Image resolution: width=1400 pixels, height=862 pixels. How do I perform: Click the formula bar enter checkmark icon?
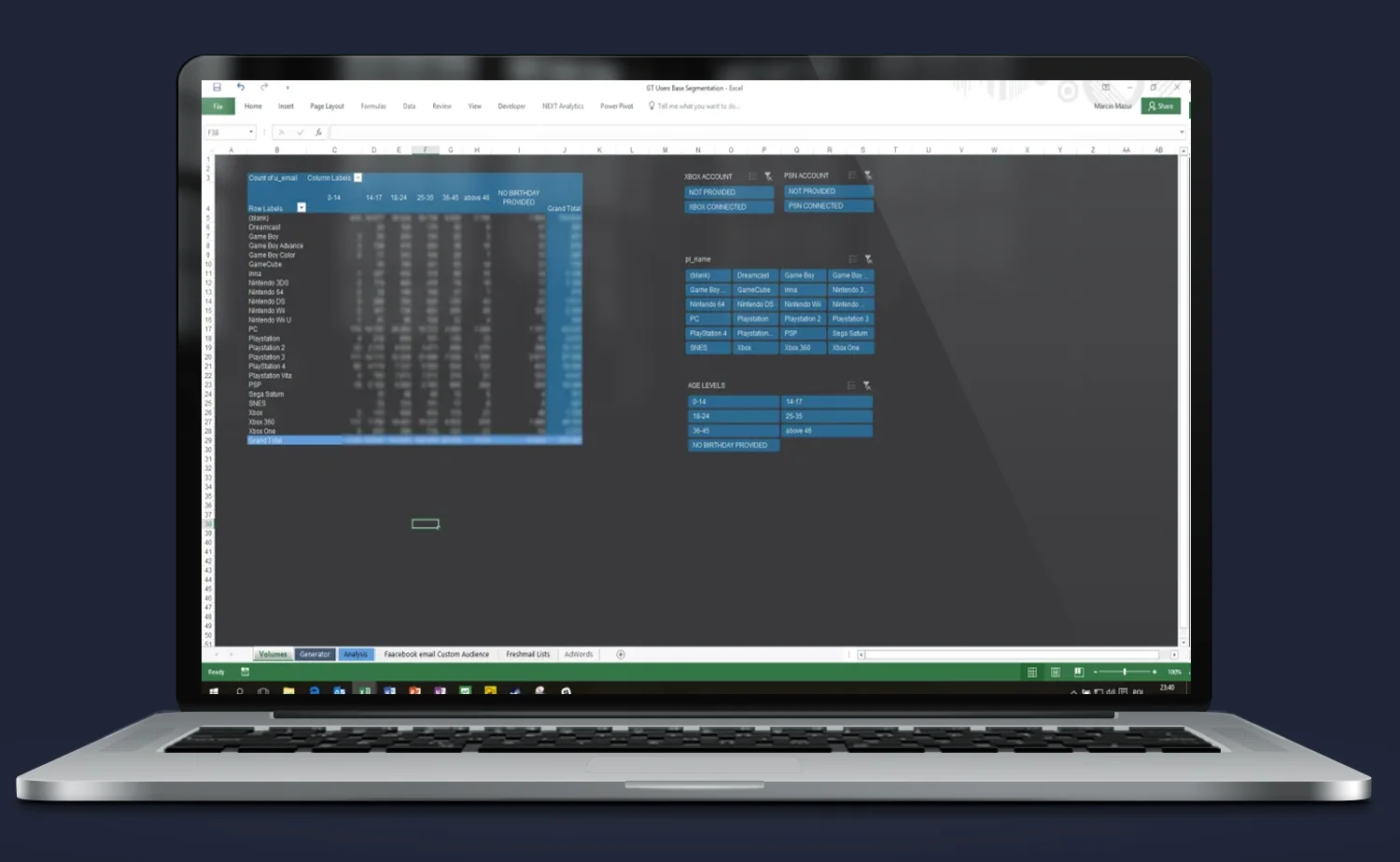point(301,132)
